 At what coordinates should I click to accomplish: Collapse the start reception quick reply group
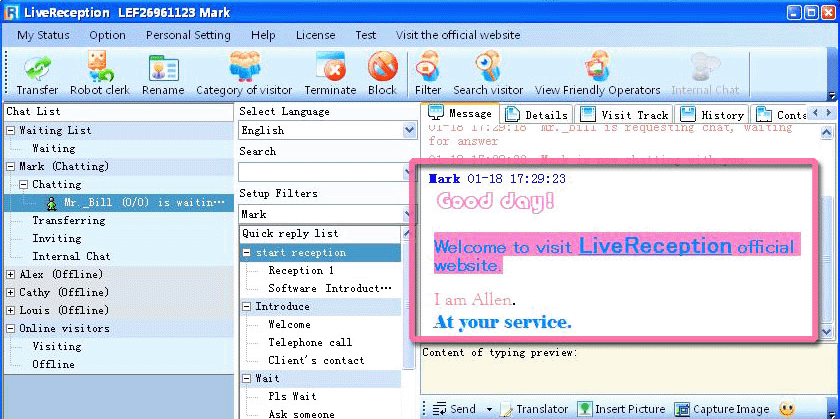[246, 252]
